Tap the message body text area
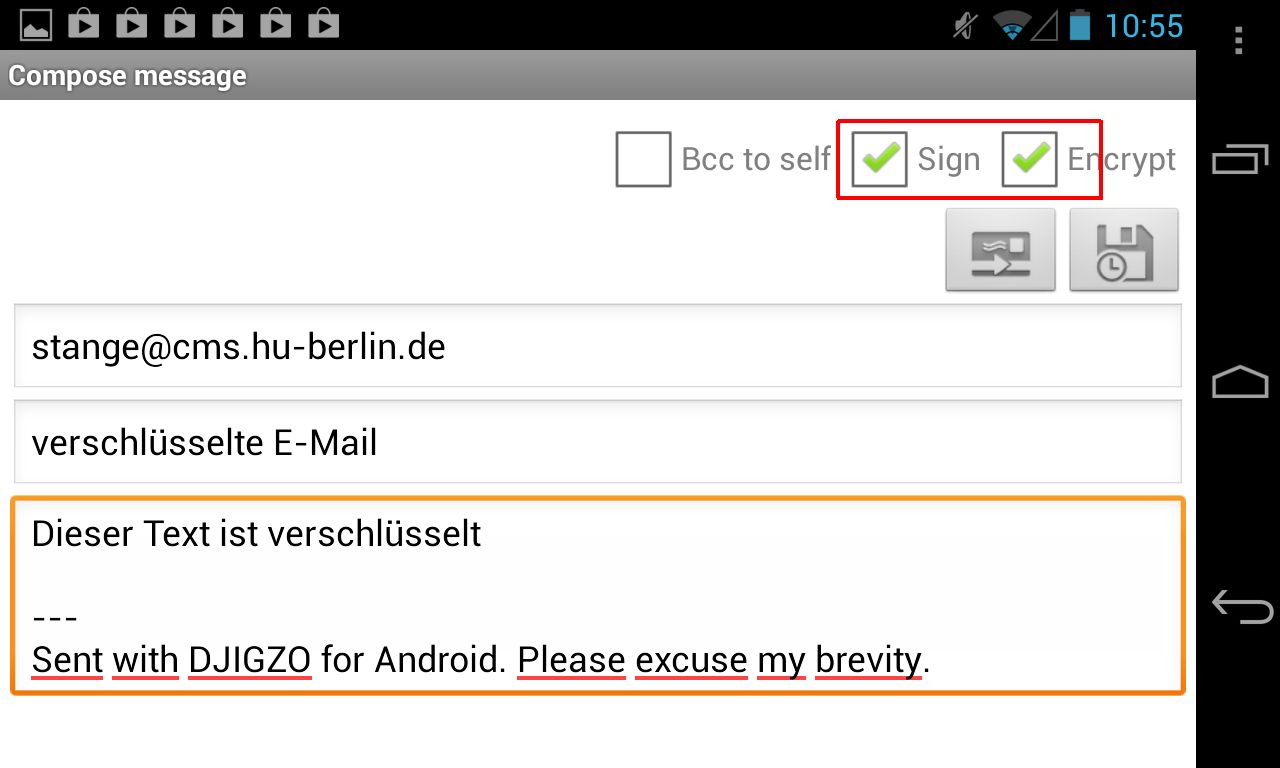 (598, 595)
